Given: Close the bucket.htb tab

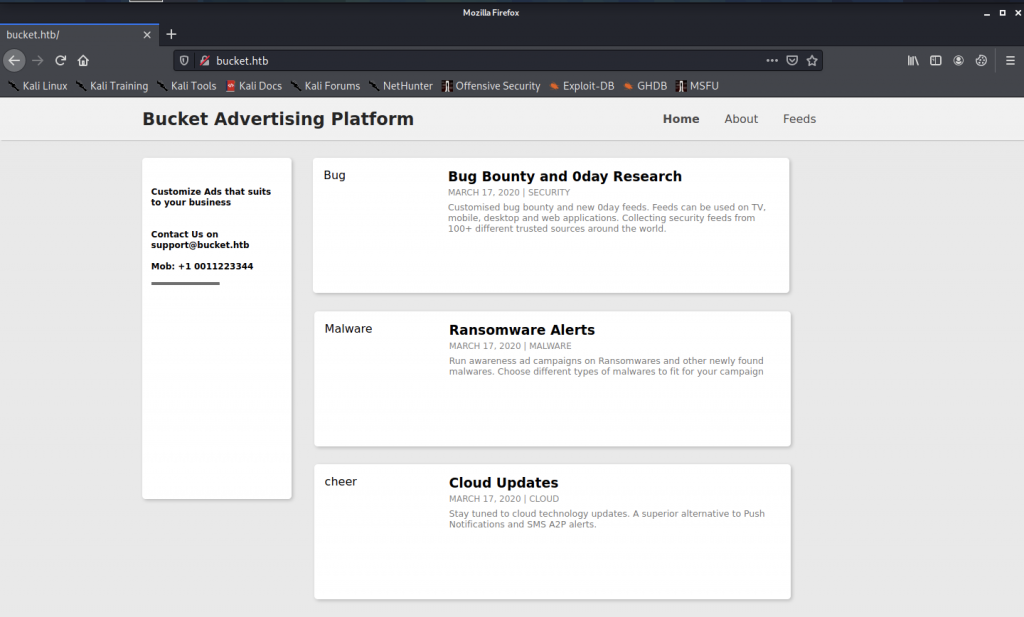Looking at the screenshot, I should pyautogui.click(x=147, y=35).
